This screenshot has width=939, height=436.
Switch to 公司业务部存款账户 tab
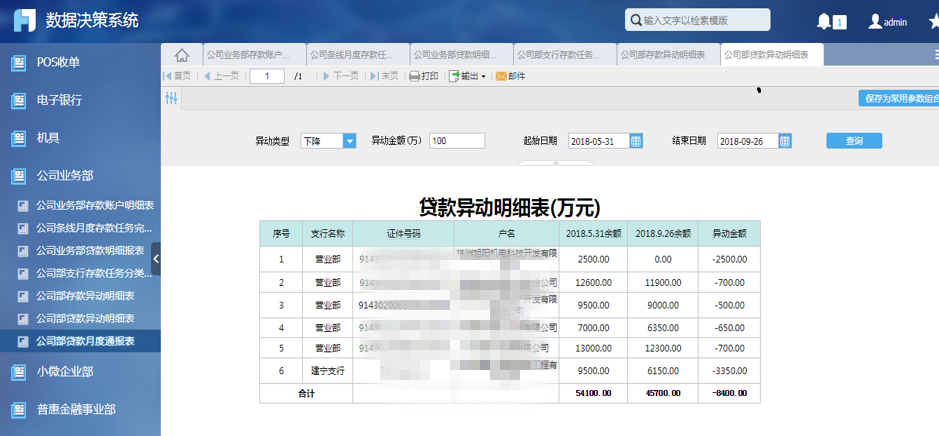click(x=255, y=54)
